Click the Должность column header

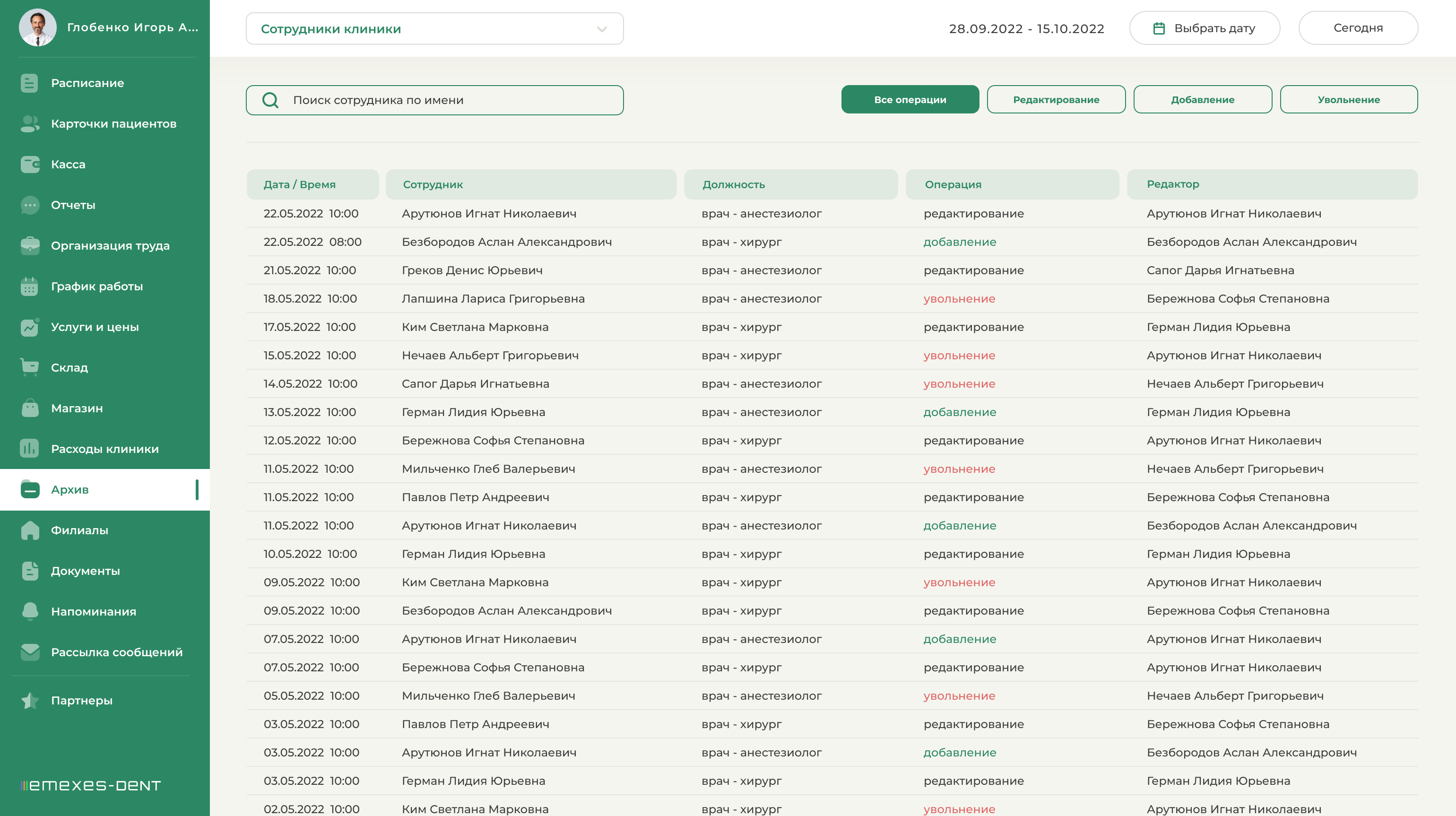pos(791,184)
